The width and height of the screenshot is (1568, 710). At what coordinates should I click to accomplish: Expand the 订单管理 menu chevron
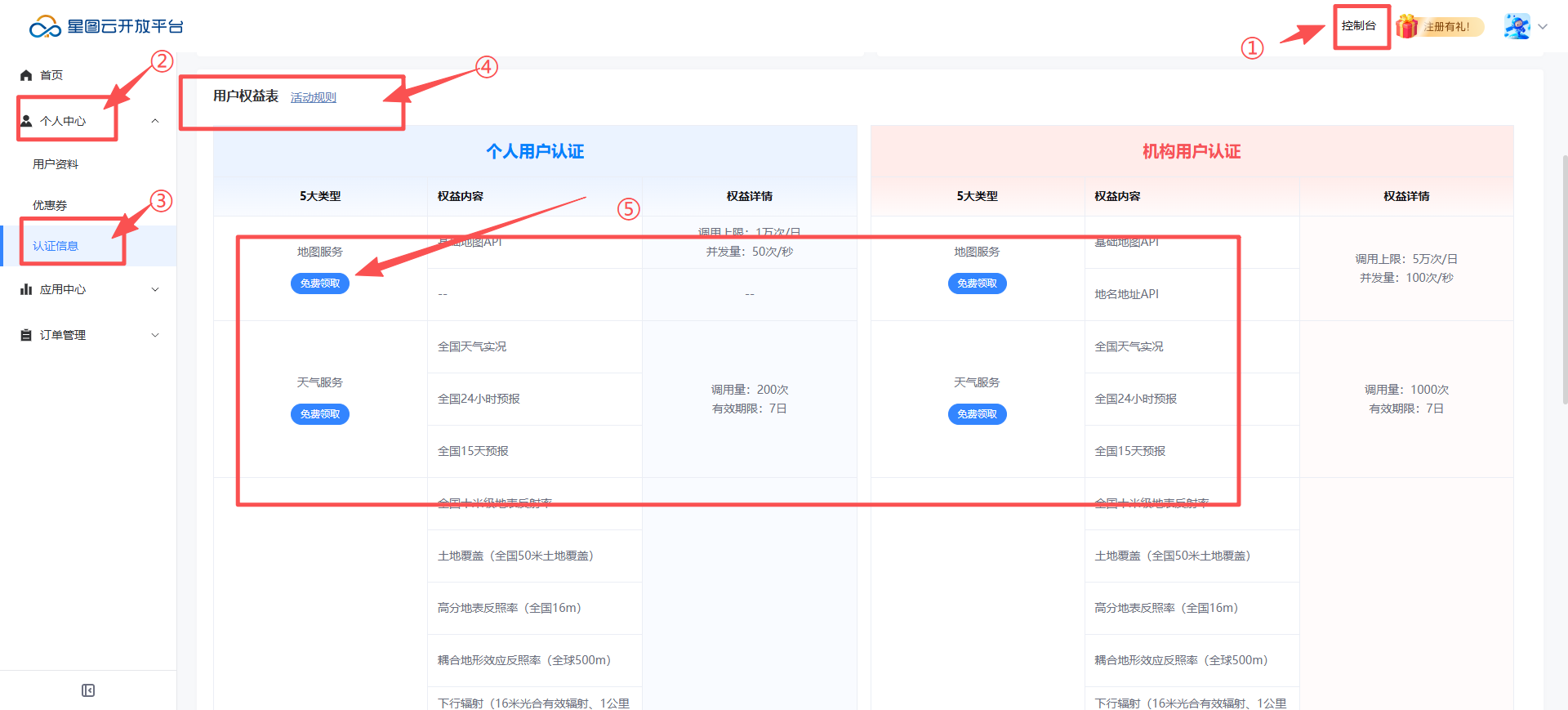[x=155, y=335]
